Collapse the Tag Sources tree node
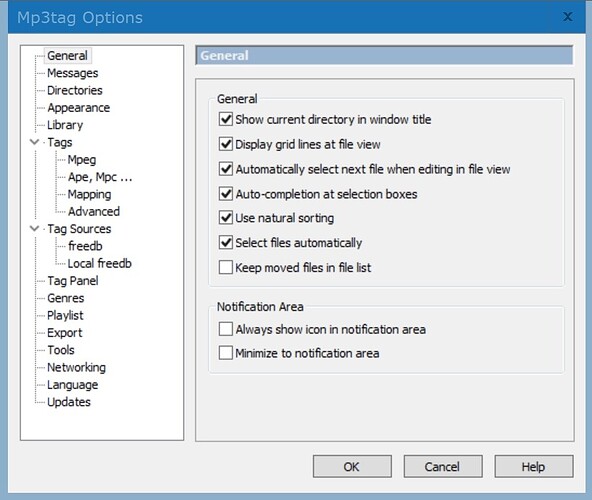 coord(34,228)
